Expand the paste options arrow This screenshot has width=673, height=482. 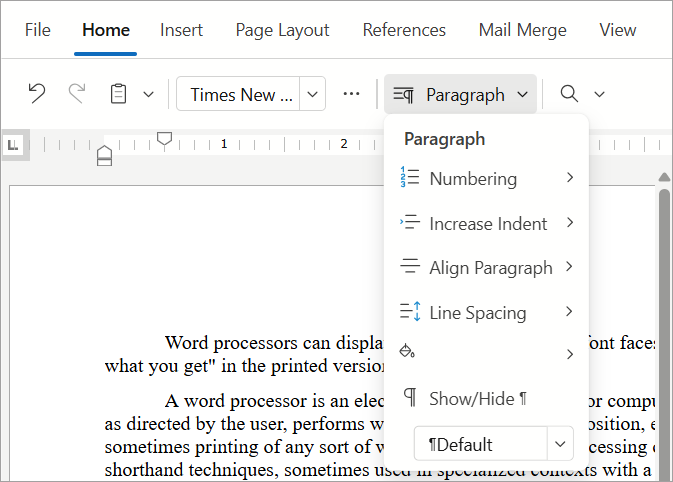pos(149,95)
